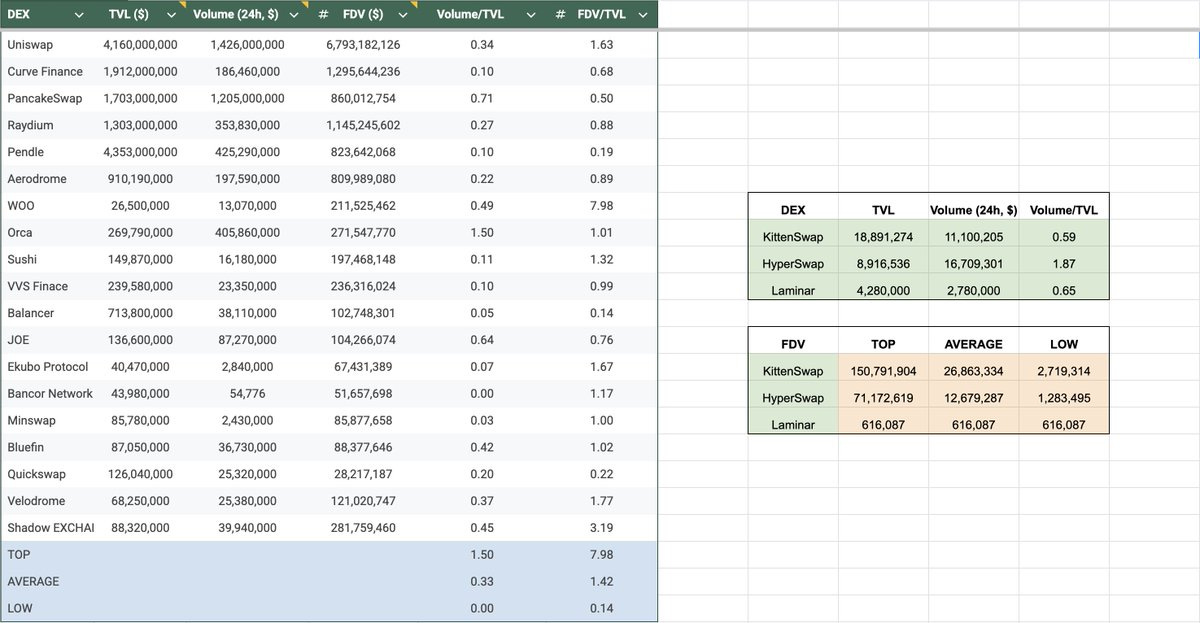Screen dimensions: 1200x623
Task: Select the Shadow EXCHAI cell
Action: pos(51,528)
